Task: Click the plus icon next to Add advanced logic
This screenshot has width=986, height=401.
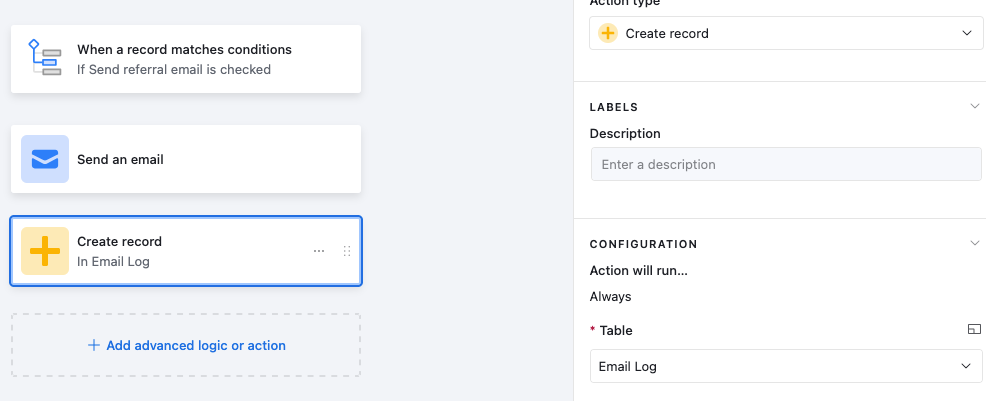Action: 94,345
